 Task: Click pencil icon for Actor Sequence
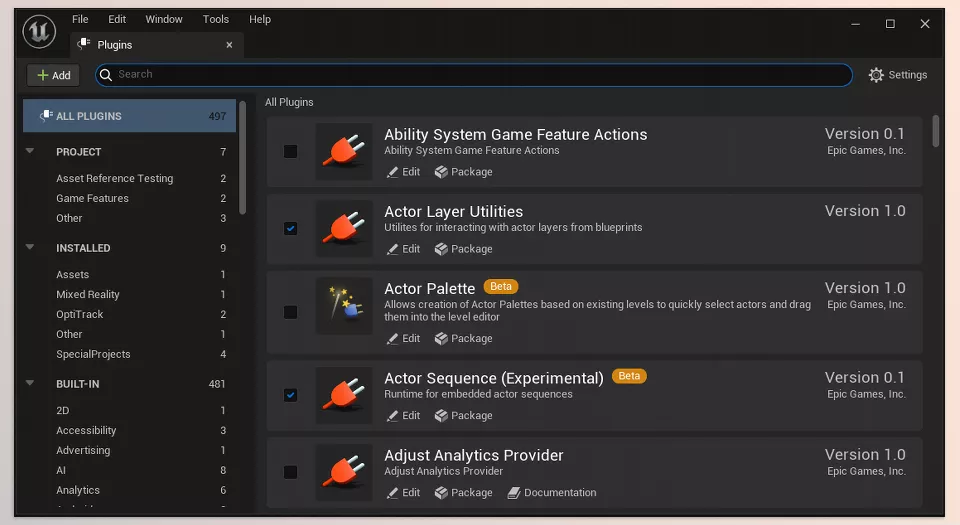coord(392,415)
